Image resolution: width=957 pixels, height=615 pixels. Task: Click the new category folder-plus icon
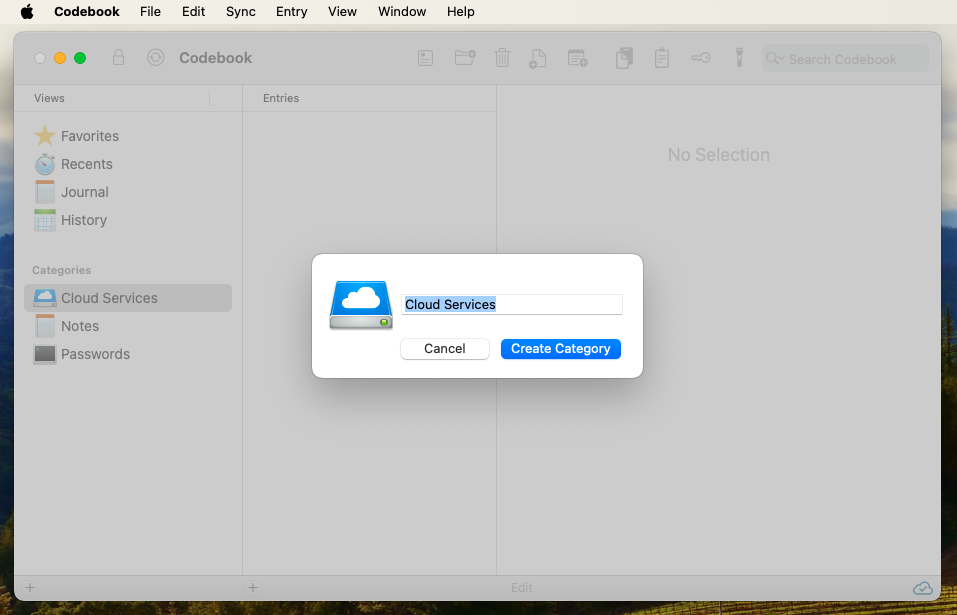[x=465, y=58]
